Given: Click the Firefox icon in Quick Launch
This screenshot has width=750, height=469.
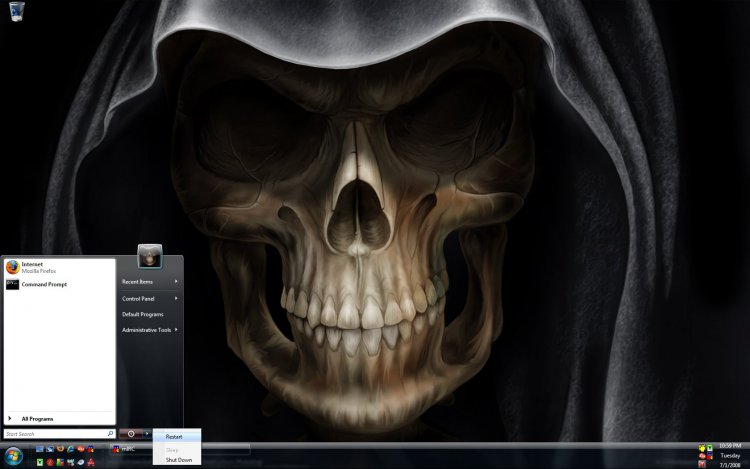Looking at the screenshot, I should click(x=60, y=449).
